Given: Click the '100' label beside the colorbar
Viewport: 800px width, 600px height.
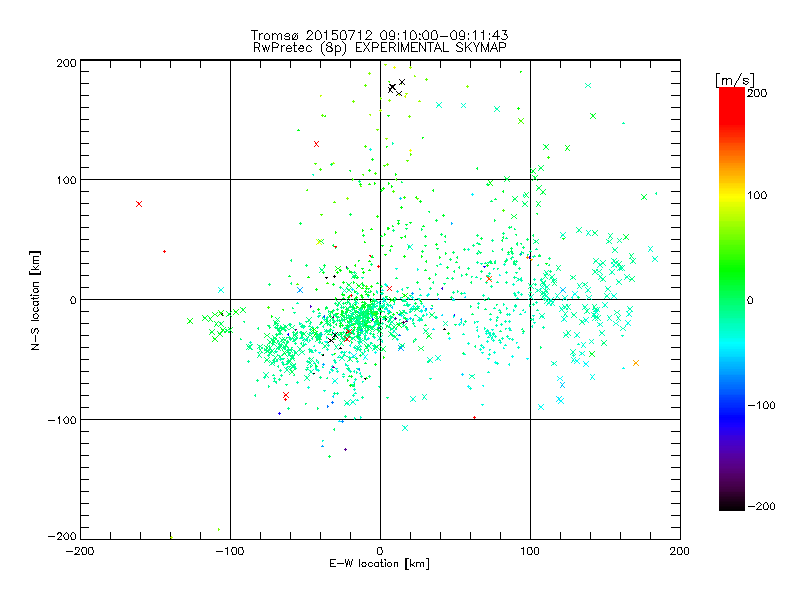Looking at the screenshot, I should 757,195.
